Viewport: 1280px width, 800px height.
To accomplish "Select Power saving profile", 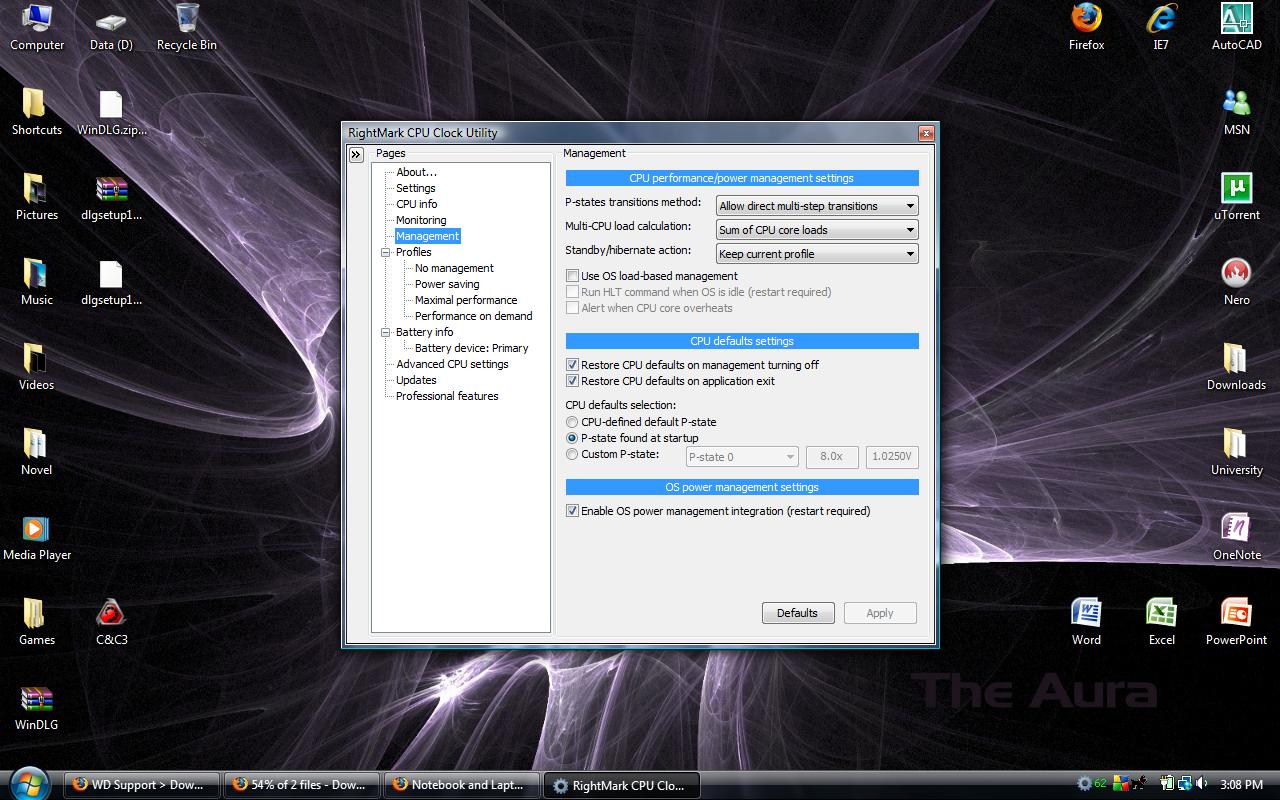I will [x=447, y=284].
